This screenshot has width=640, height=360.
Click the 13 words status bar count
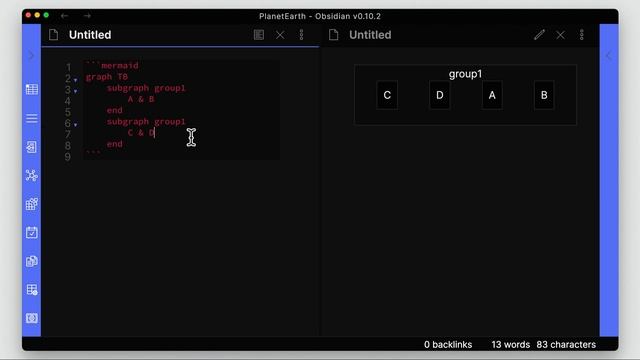click(x=510, y=344)
